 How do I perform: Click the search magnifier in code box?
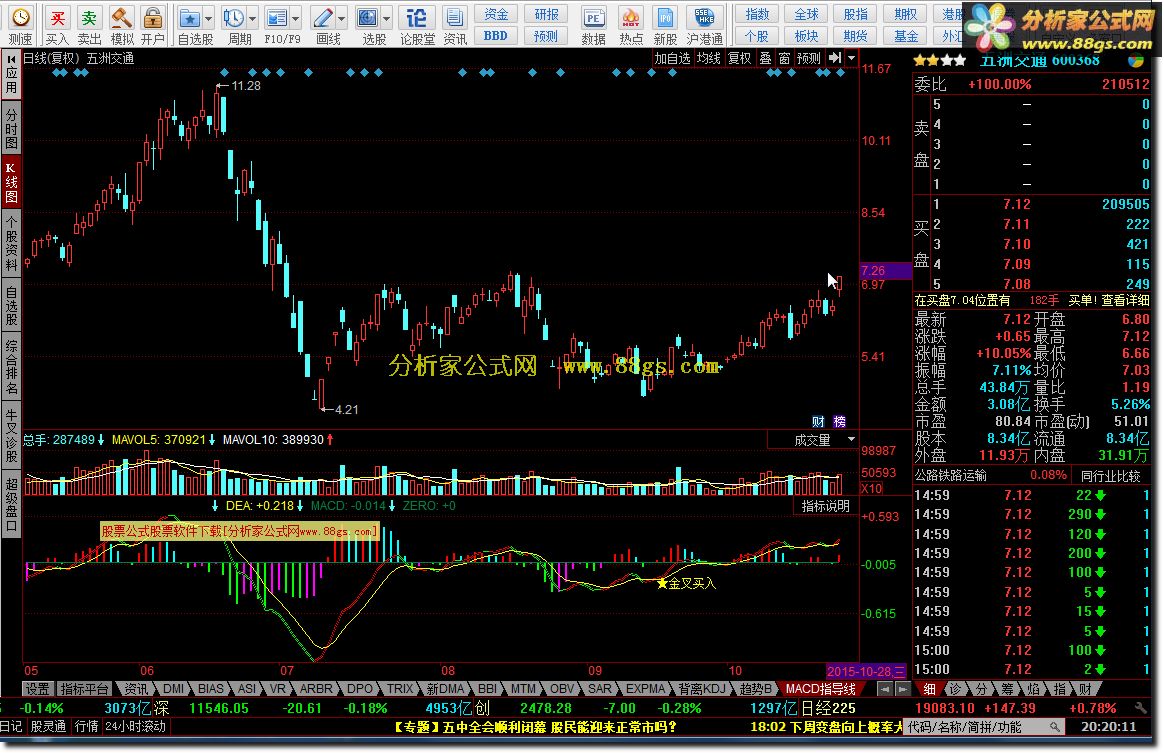[x=1054, y=727]
